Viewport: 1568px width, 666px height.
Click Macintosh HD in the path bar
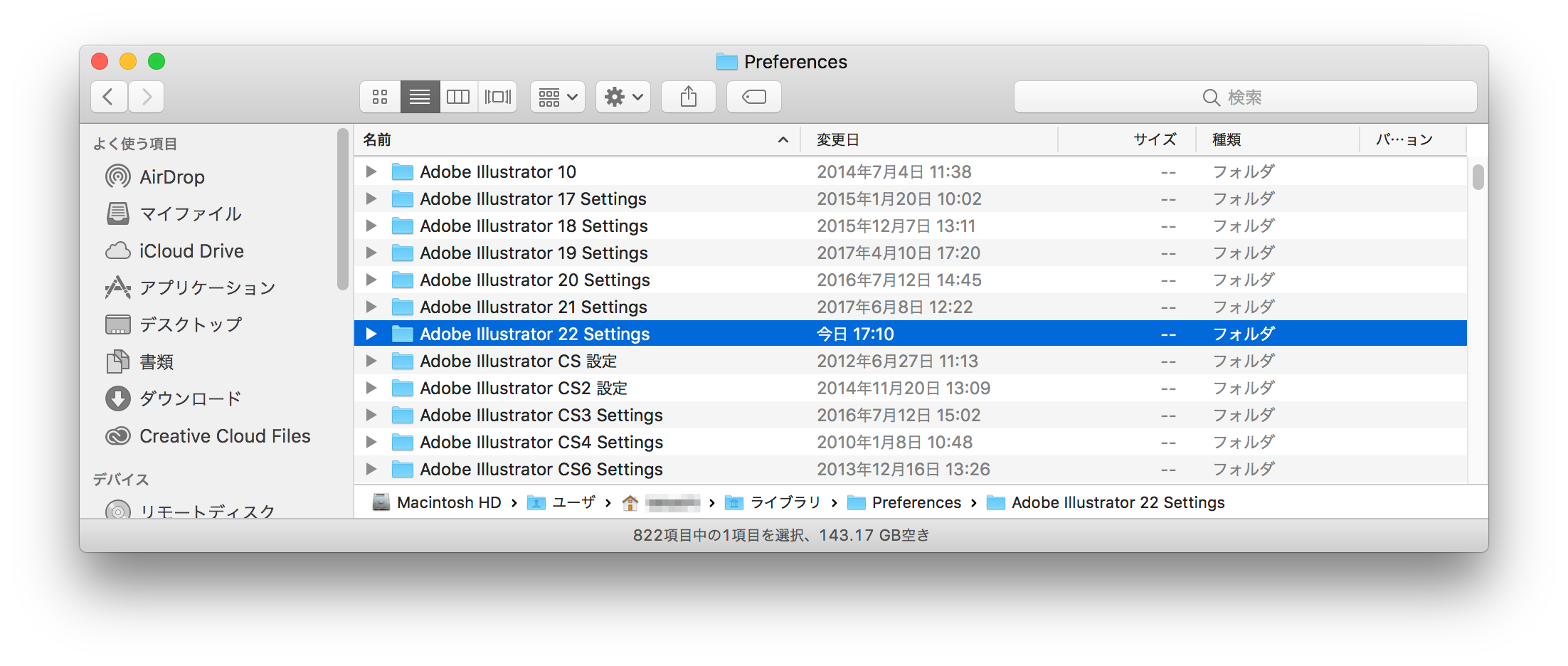[x=437, y=502]
